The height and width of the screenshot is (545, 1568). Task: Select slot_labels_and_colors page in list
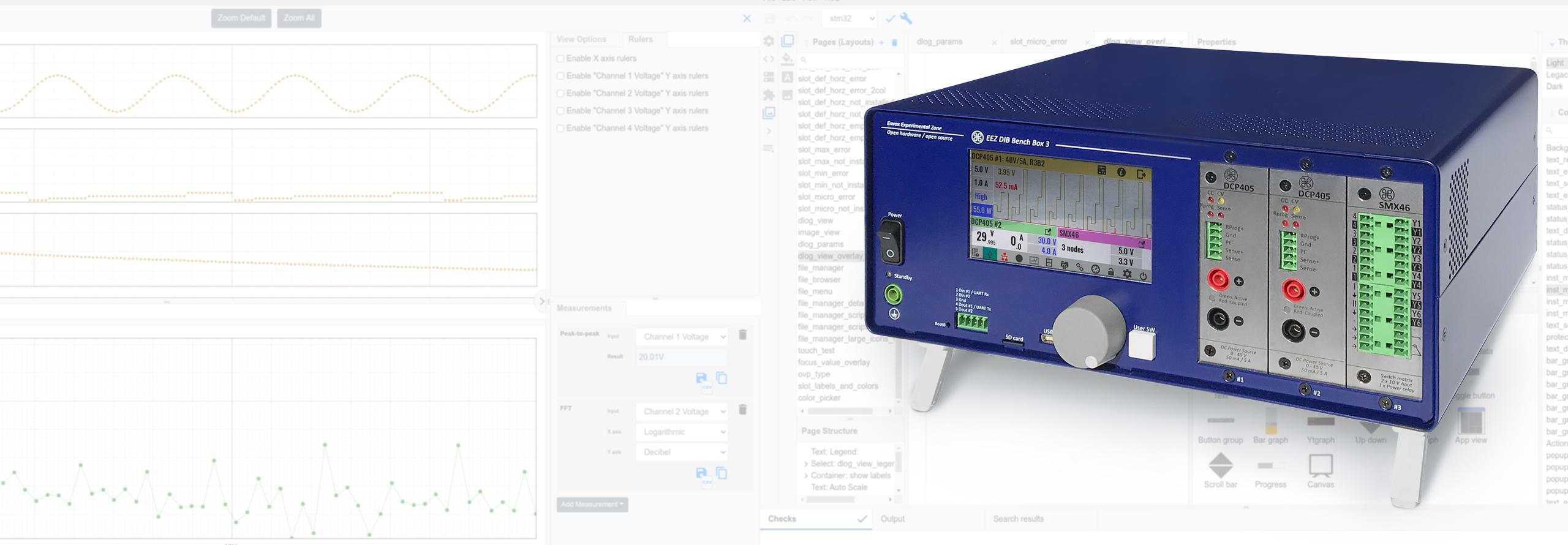coord(837,386)
